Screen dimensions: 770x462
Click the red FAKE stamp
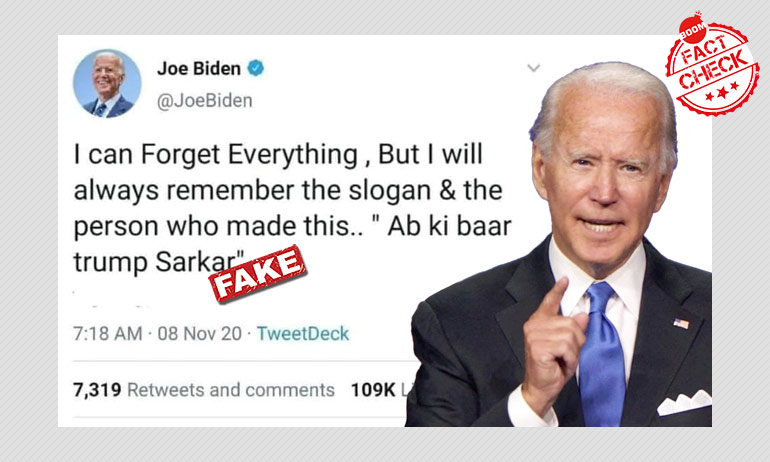tap(258, 274)
